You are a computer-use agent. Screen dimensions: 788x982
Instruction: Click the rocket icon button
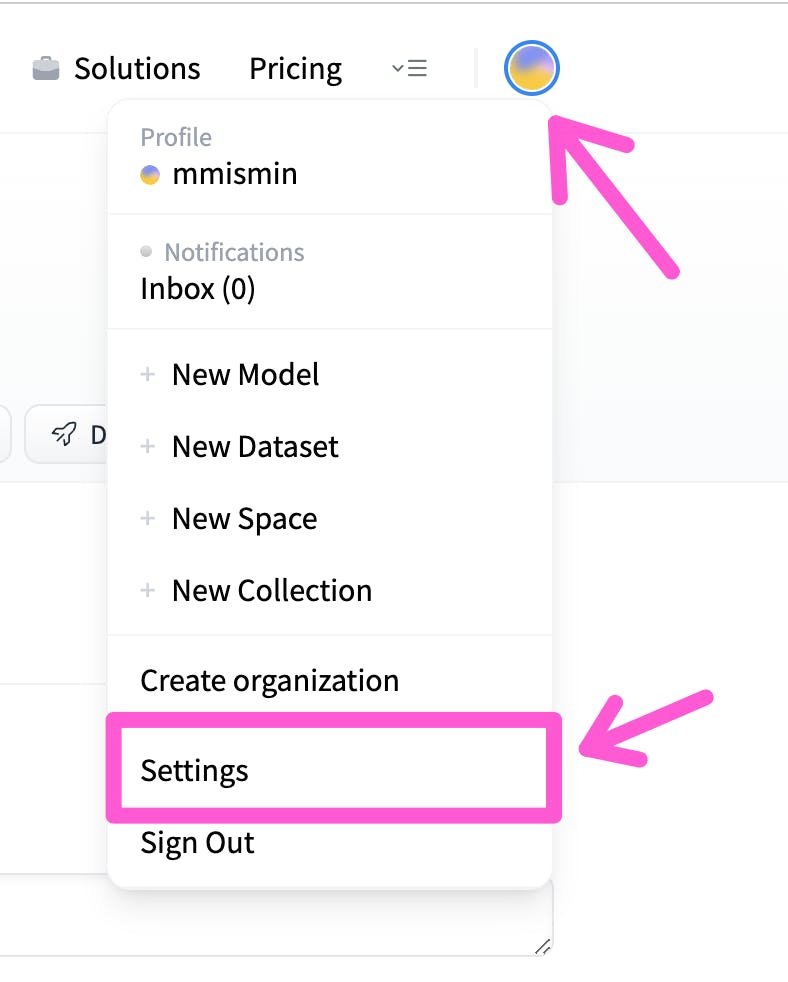[x=66, y=434]
